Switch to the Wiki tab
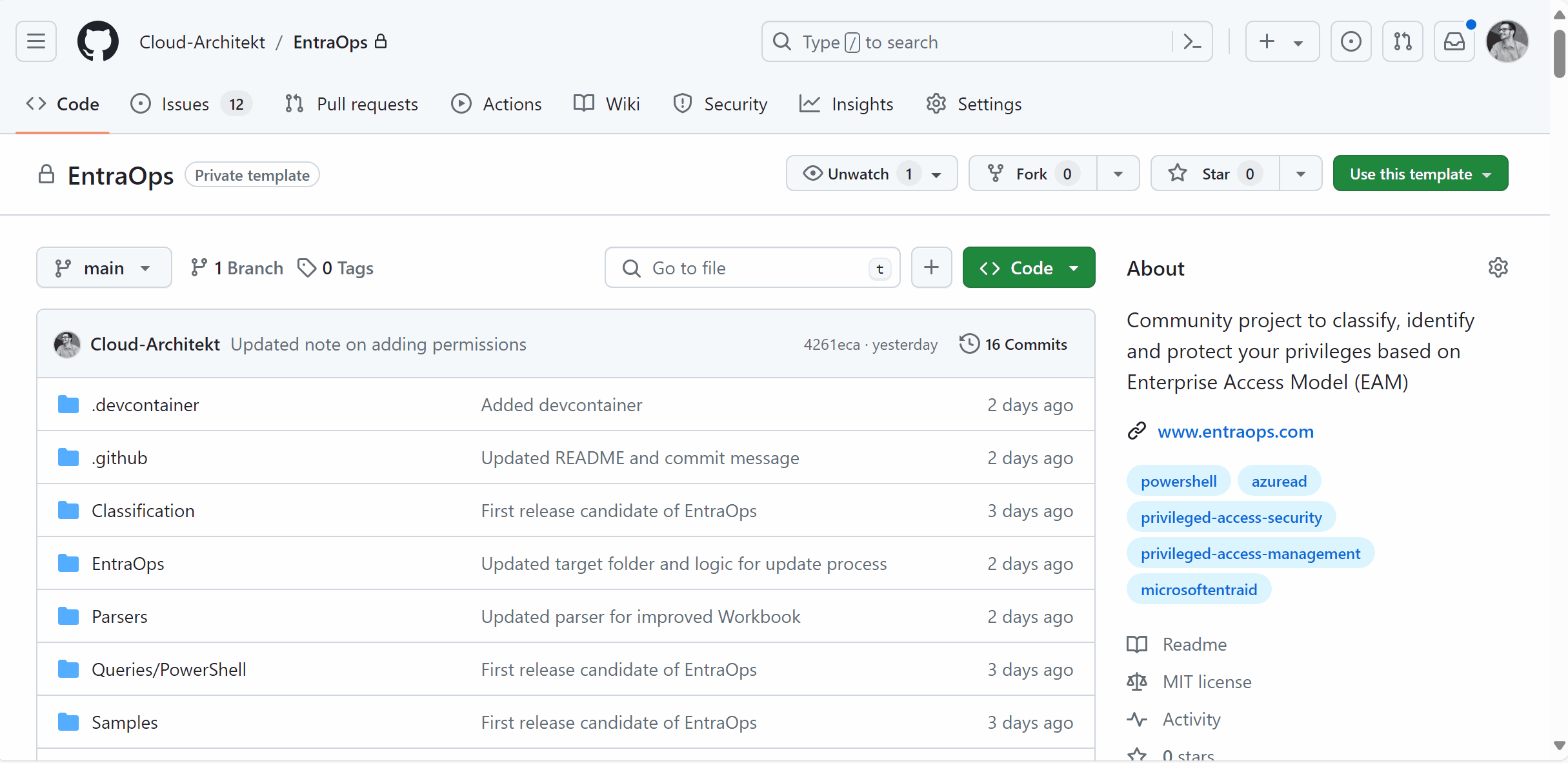Viewport: 1568px width, 763px height. pyautogui.click(x=607, y=104)
